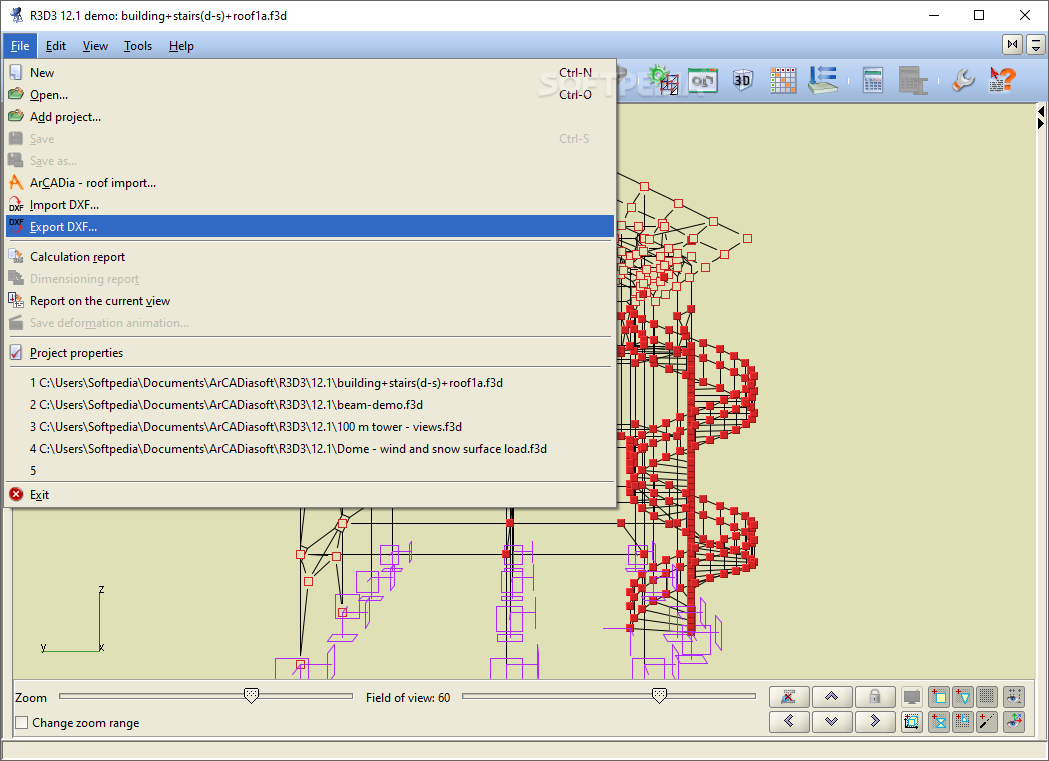
Task: Select Report on the current view
Action: 310,301
